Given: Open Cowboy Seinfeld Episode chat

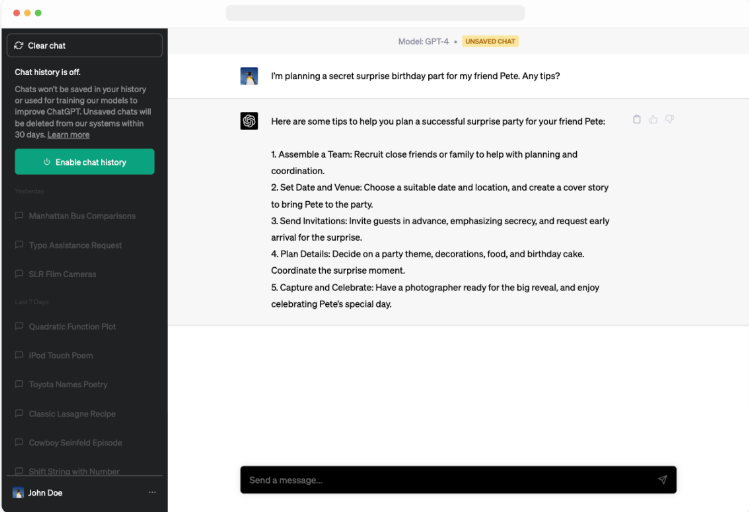Looking at the screenshot, I should (x=75, y=443).
